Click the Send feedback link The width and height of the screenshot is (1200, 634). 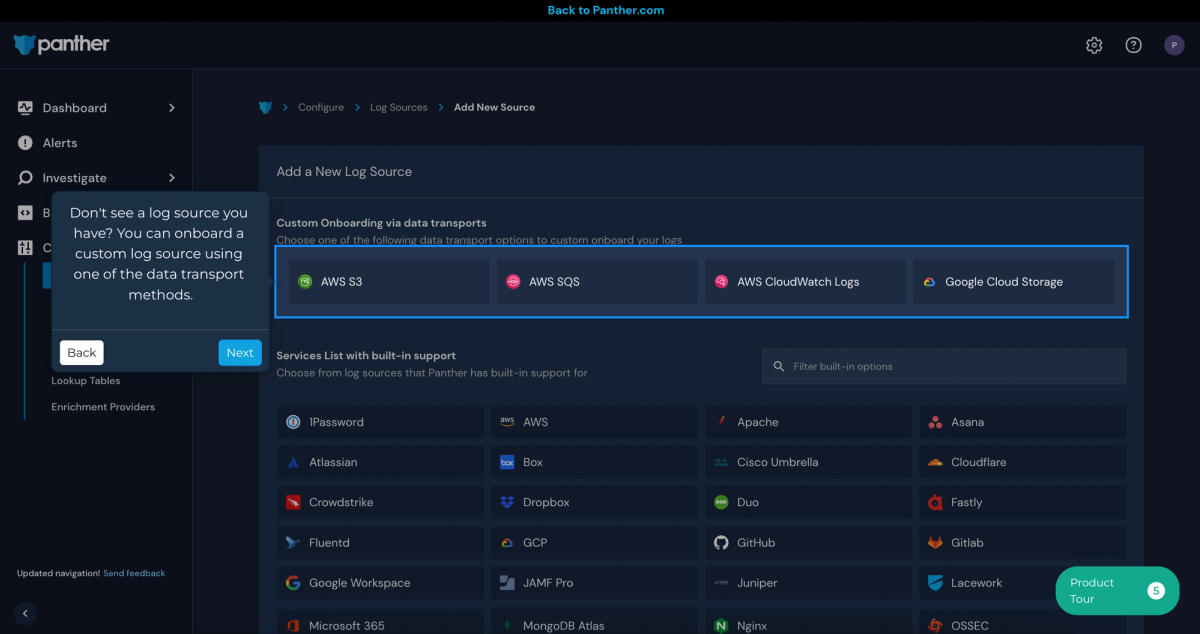pyautogui.click(x=134, y=573)
